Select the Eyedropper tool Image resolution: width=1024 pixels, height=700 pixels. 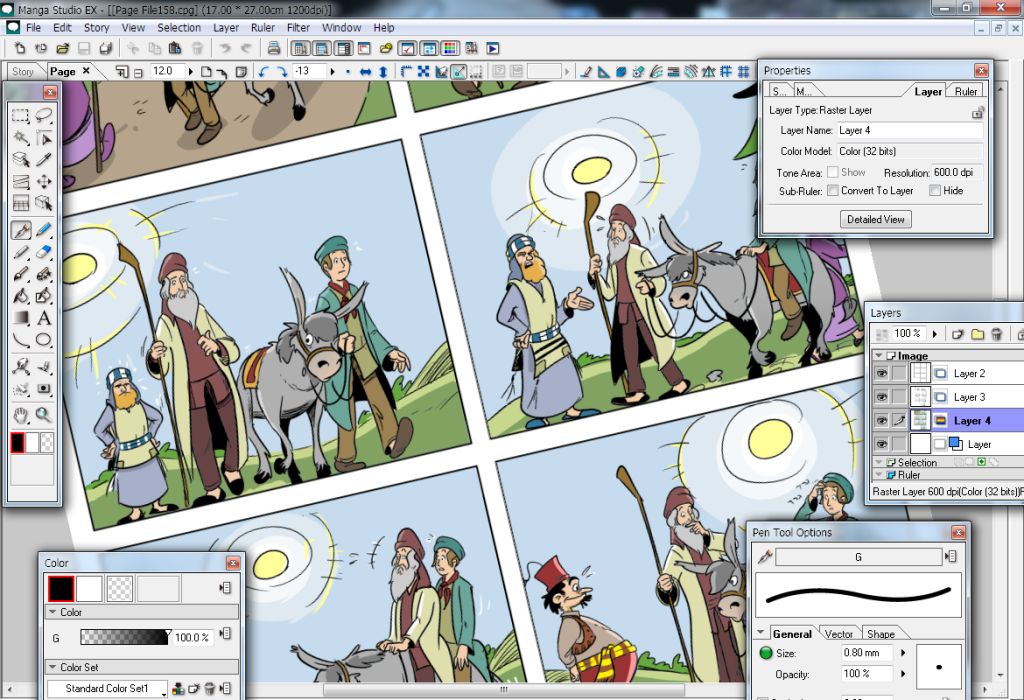click(x=44, y=159)
